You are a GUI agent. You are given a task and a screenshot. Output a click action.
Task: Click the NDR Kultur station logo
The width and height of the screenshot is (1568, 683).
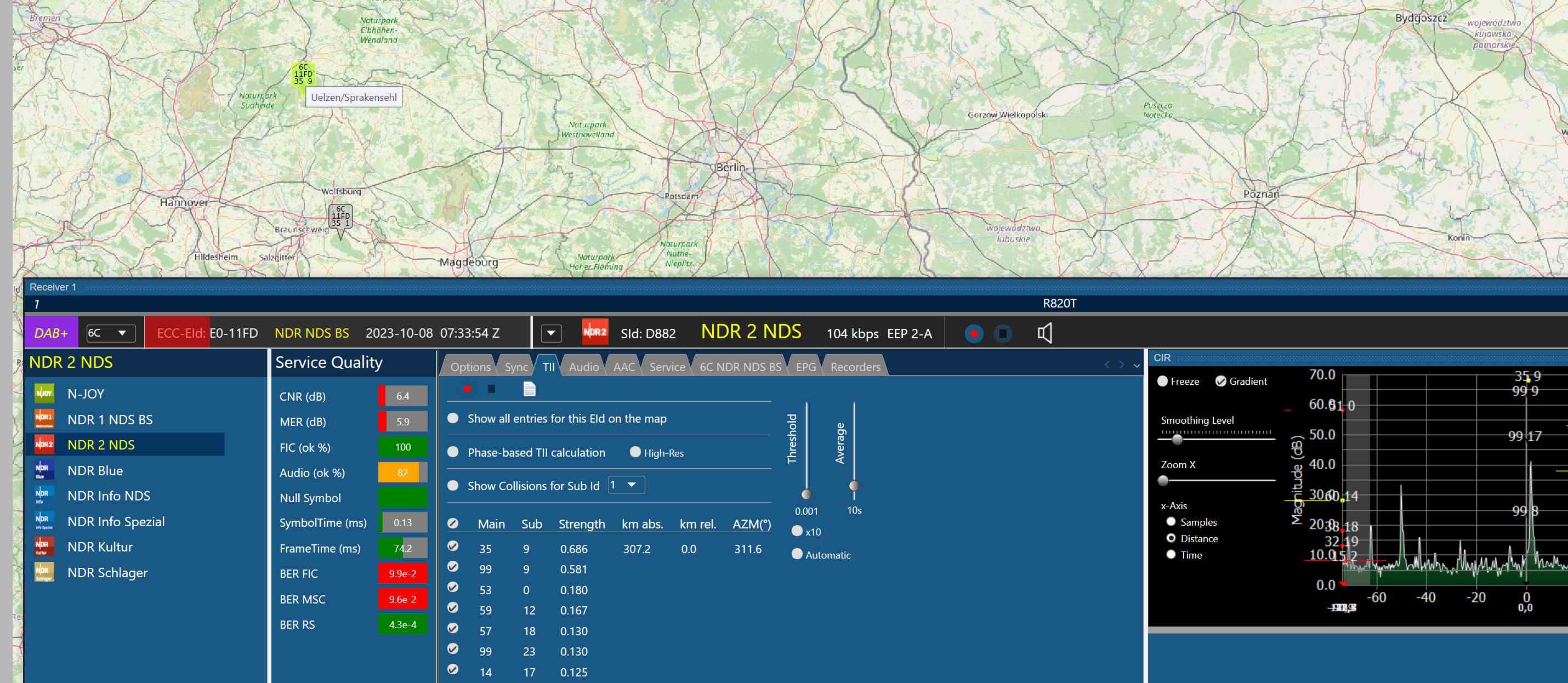tap(44, 547)
